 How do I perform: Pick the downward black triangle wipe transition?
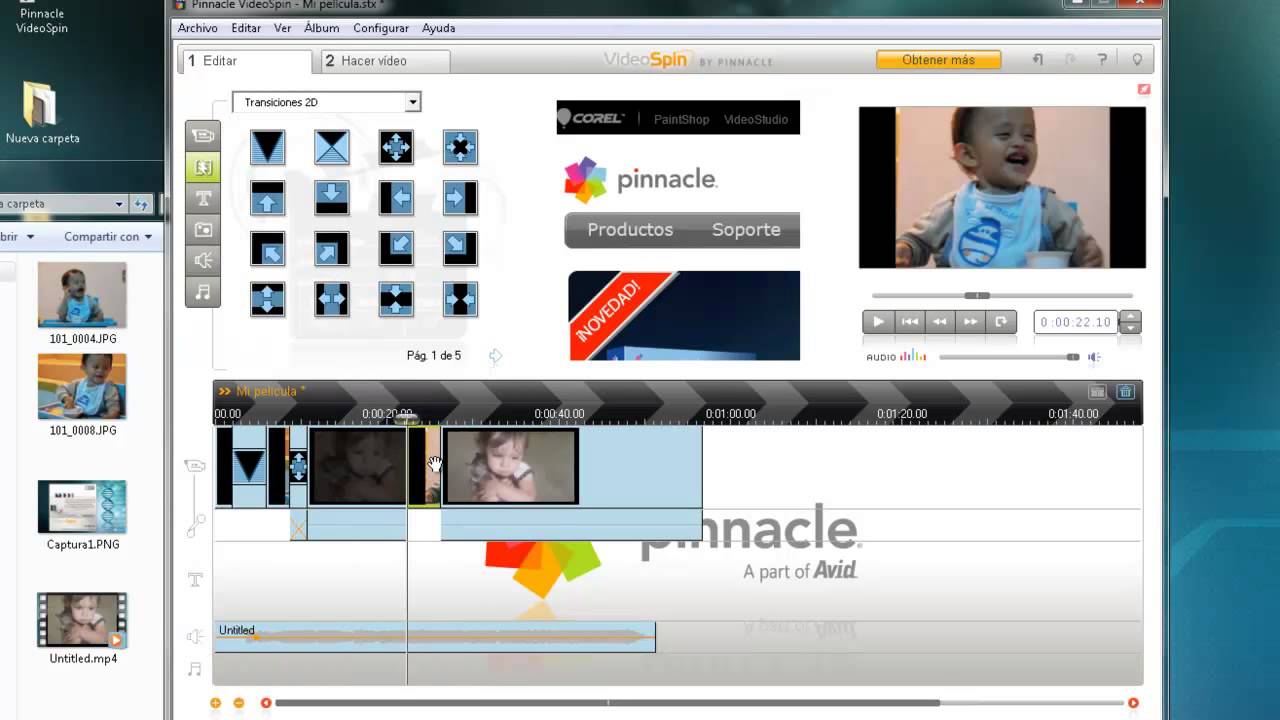[x=268, y=148]
